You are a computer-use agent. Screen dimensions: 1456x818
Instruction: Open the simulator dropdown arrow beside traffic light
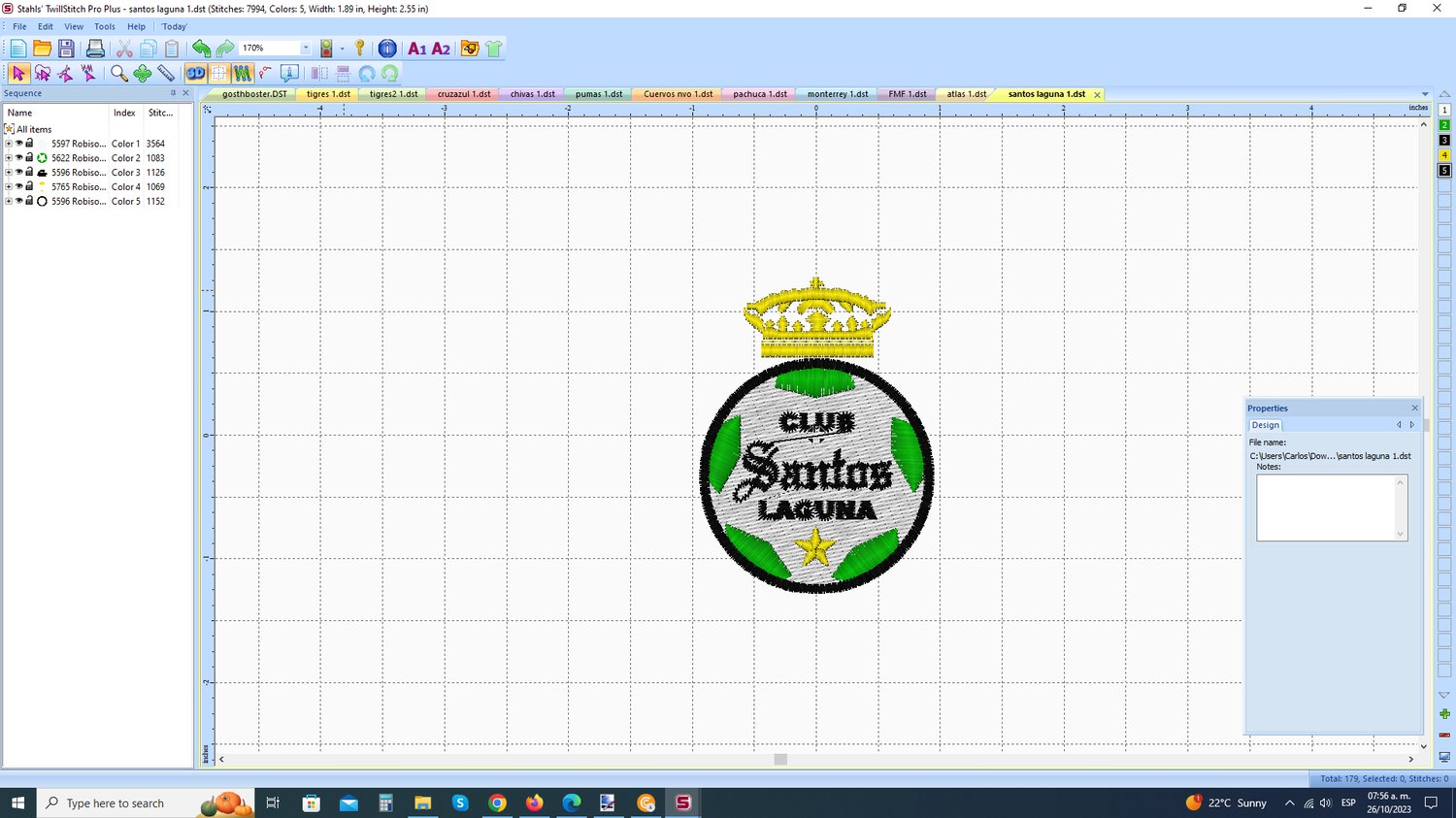pos(343,49)
